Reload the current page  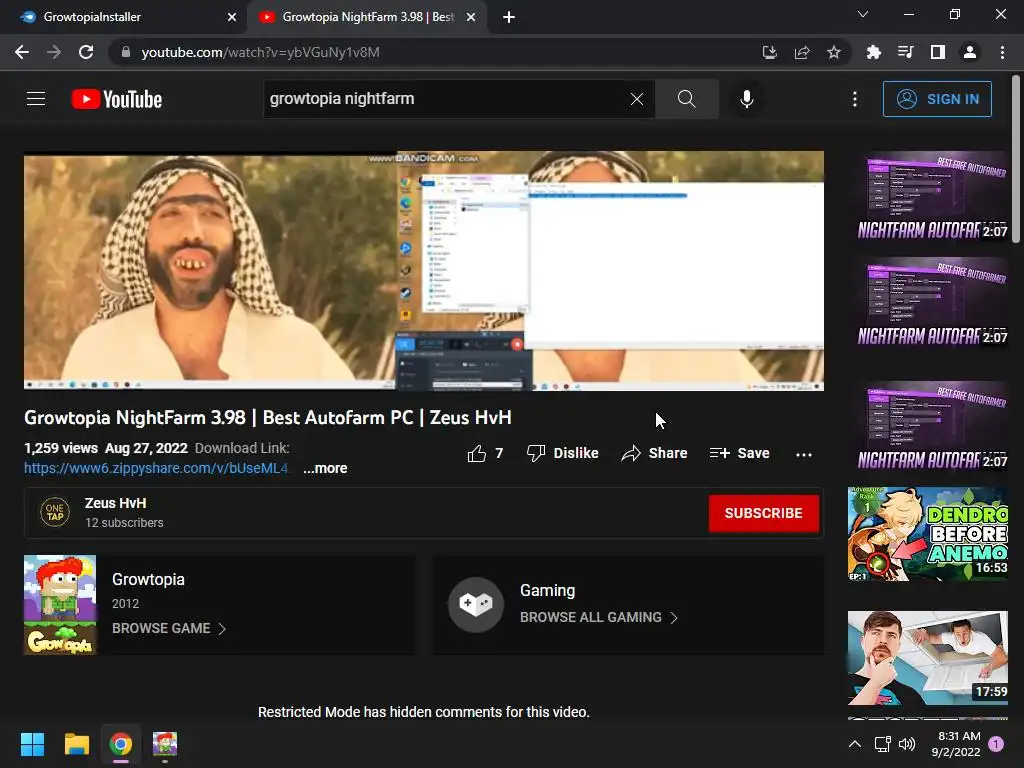[86, 52]
